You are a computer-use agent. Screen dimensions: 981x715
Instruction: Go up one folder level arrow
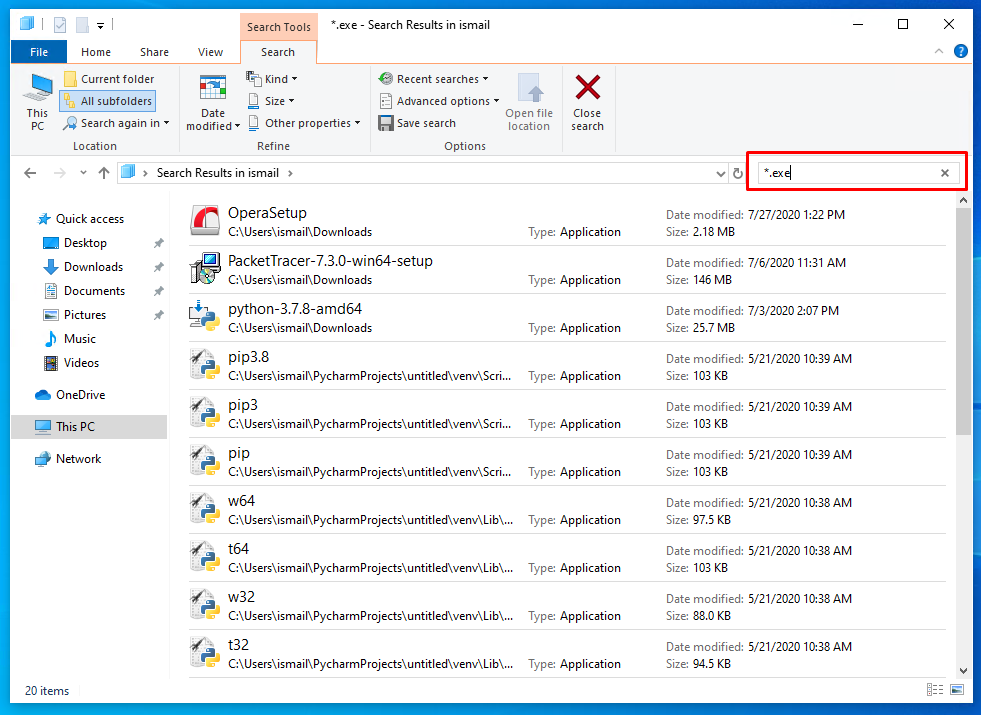[104, 173]
